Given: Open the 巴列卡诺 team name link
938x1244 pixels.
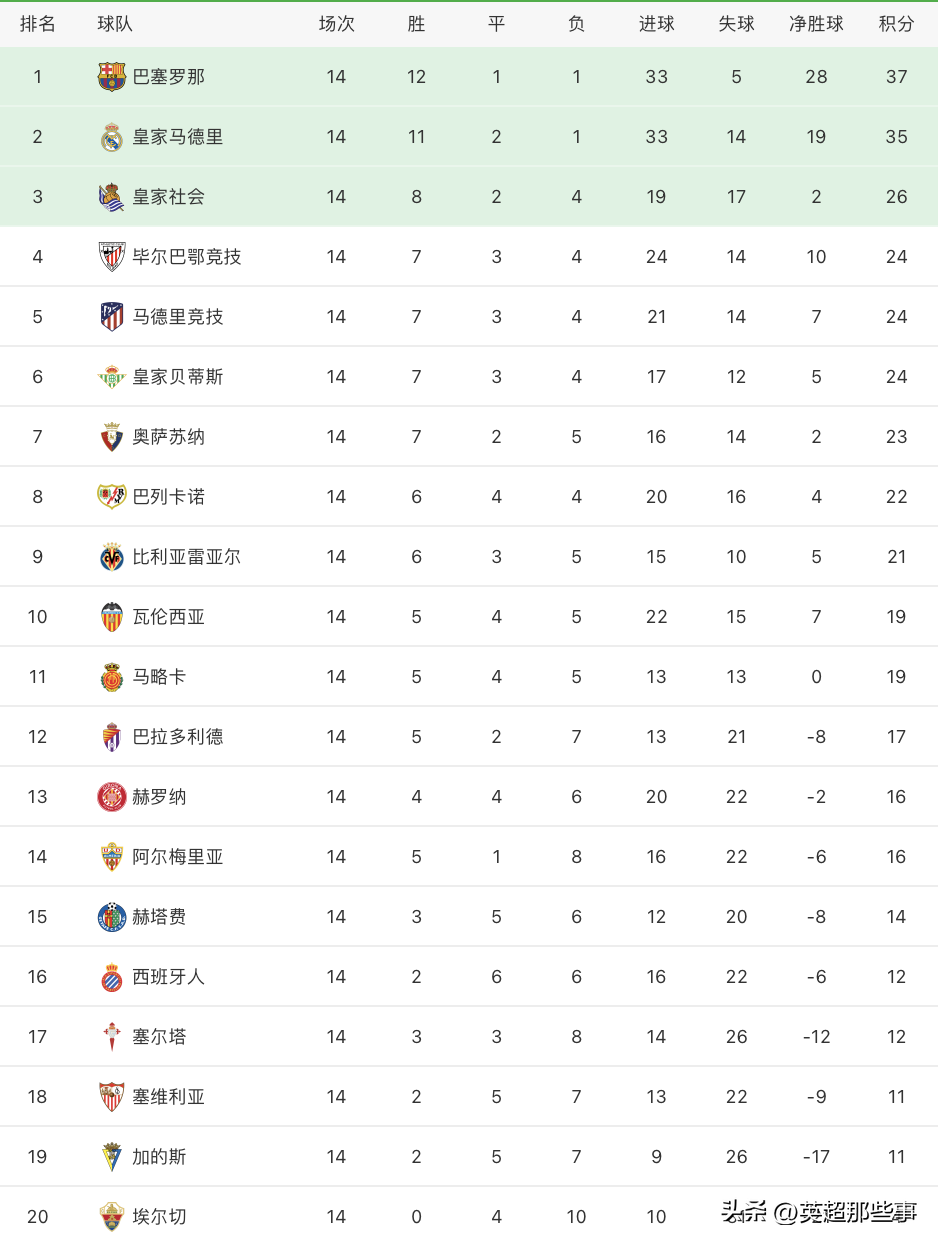Looking at the screenshot, I should click(168, 497).
